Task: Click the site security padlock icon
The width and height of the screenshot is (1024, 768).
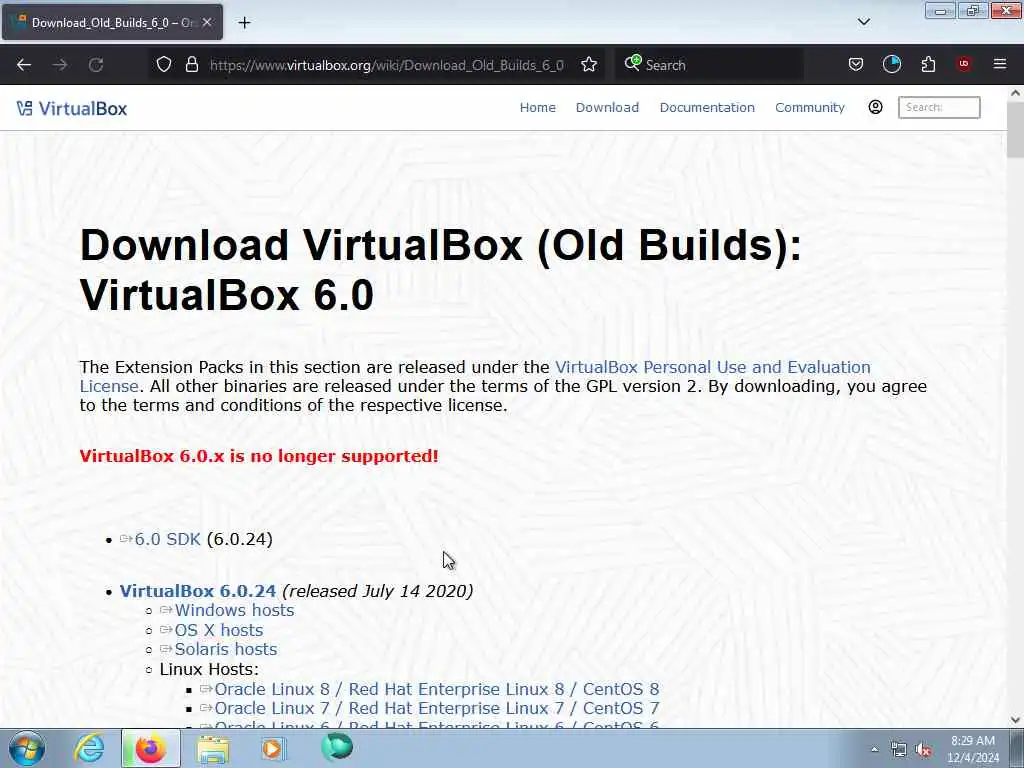Action: coord(191,64)
